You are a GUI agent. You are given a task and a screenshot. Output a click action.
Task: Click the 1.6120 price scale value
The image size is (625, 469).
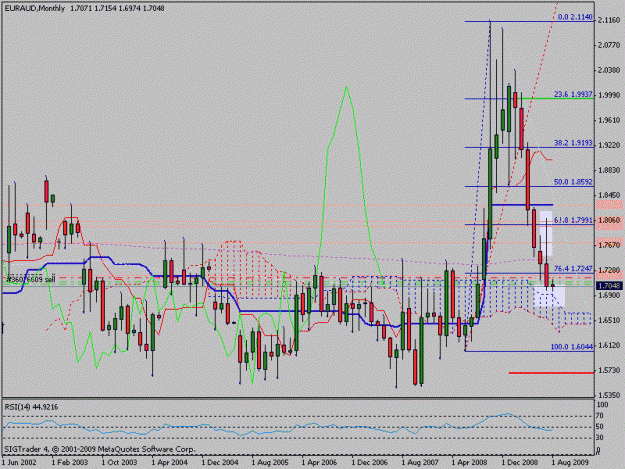click(609, 345)
